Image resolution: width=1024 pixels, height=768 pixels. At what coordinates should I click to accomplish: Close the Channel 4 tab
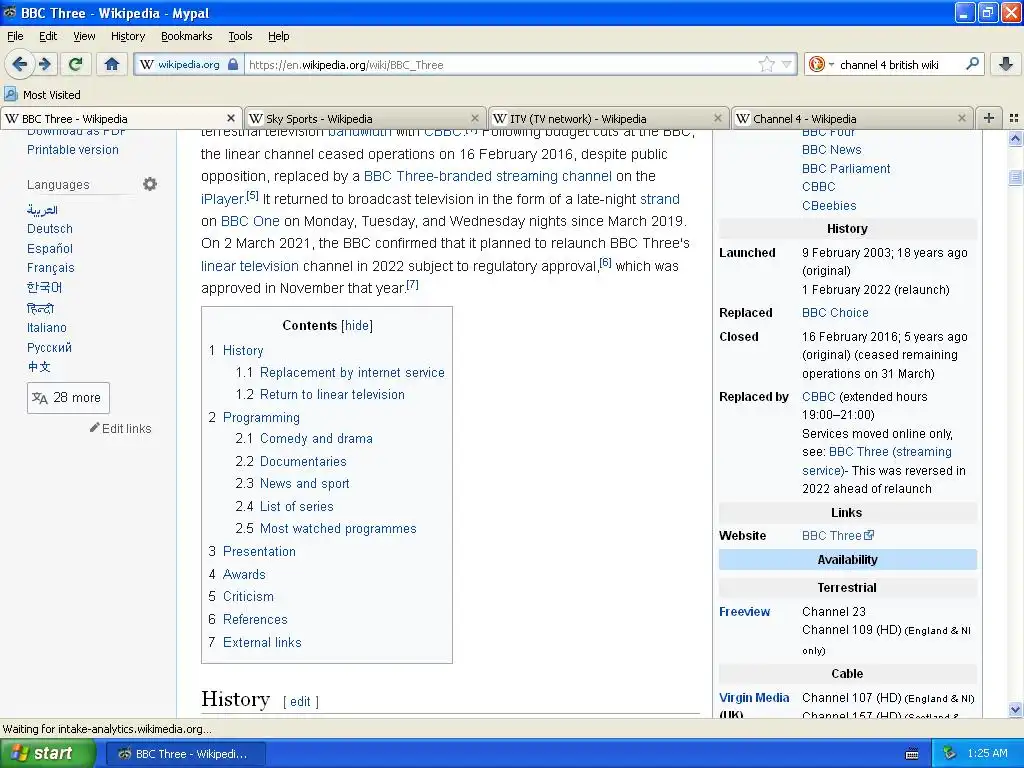coord(961,118)
